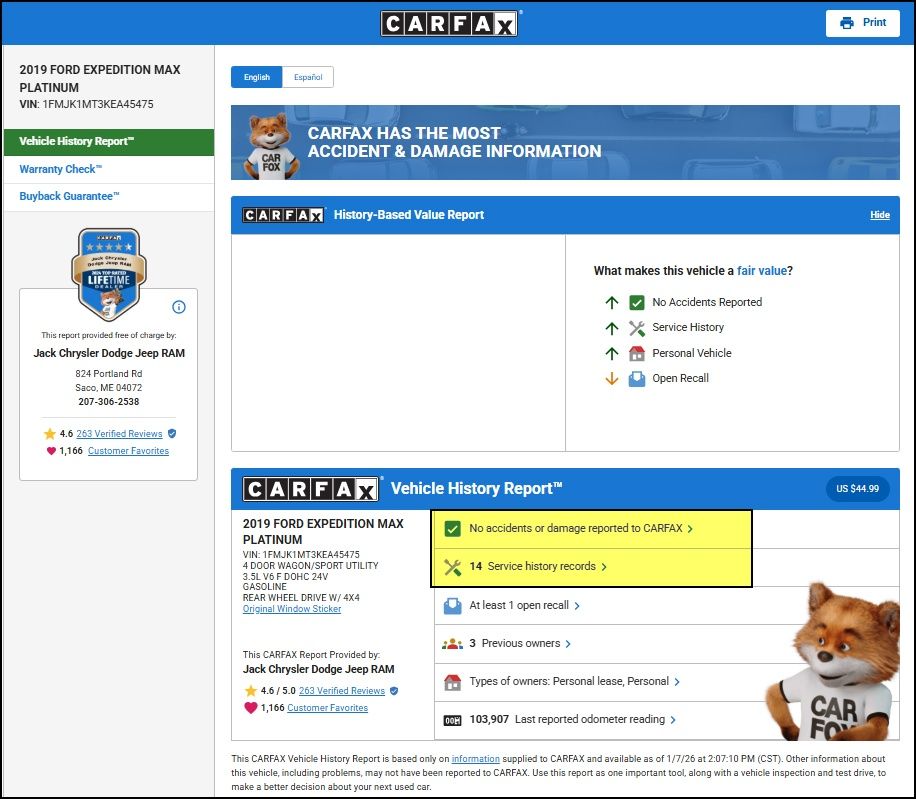Click the open recall icon in value report
This screenshot has width=916, height=799.
[x=637, y=379]
